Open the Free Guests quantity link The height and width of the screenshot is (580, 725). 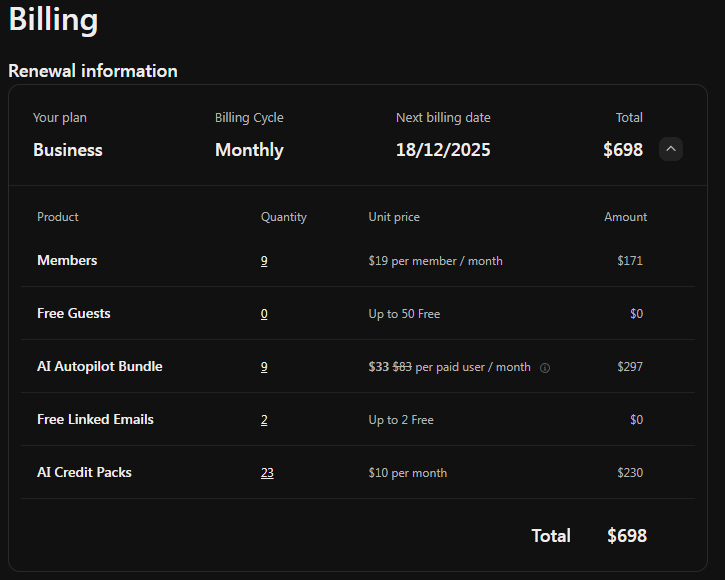[264, 314]
